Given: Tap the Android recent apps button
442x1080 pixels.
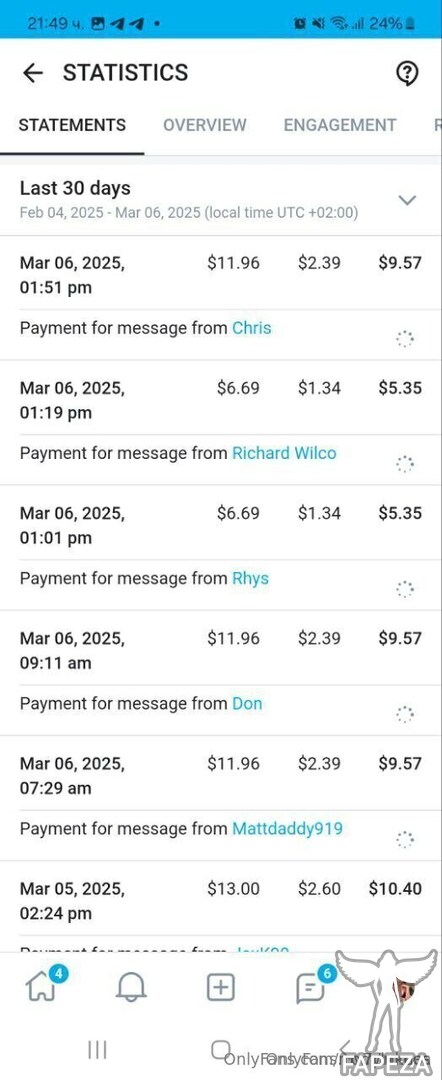Looking at the screenshot, I should point(97,1050).
